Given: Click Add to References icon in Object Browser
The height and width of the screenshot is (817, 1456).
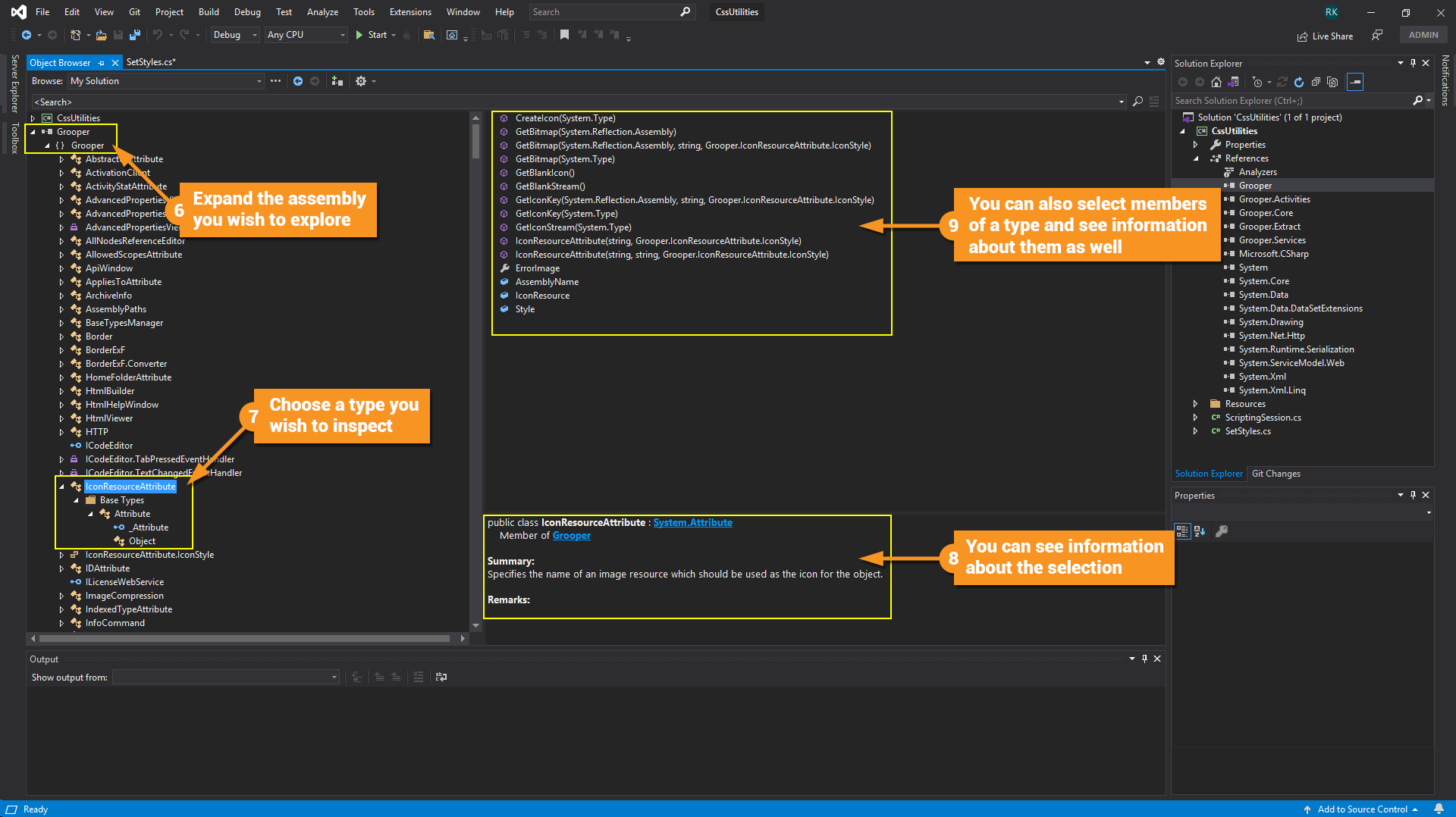Looking at the screenshot, I should [x=337, y=81].
